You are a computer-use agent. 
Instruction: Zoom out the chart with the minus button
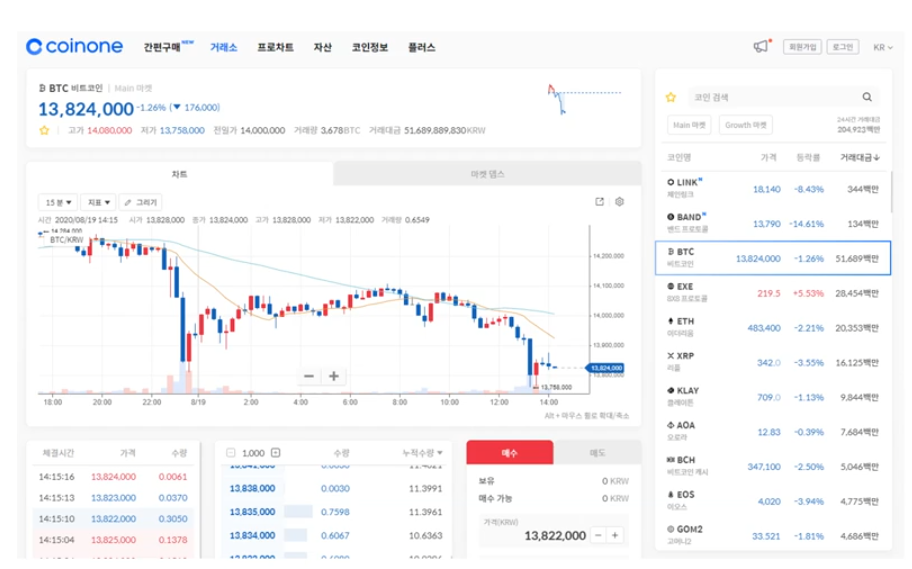click(x=309, y=376)
